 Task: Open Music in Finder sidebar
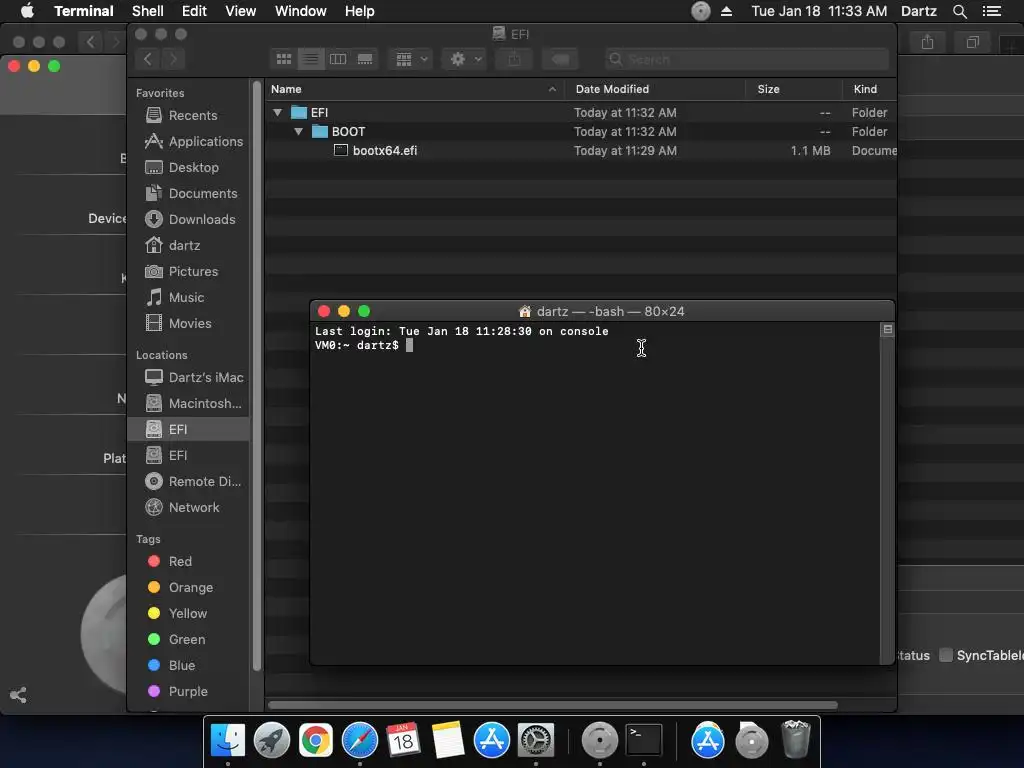pyautogui.click(x=188, y=297)
